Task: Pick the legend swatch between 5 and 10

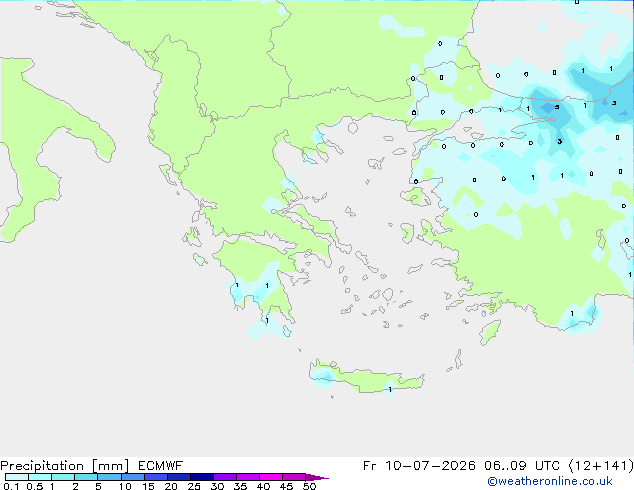Action: (x=109, y=477)
